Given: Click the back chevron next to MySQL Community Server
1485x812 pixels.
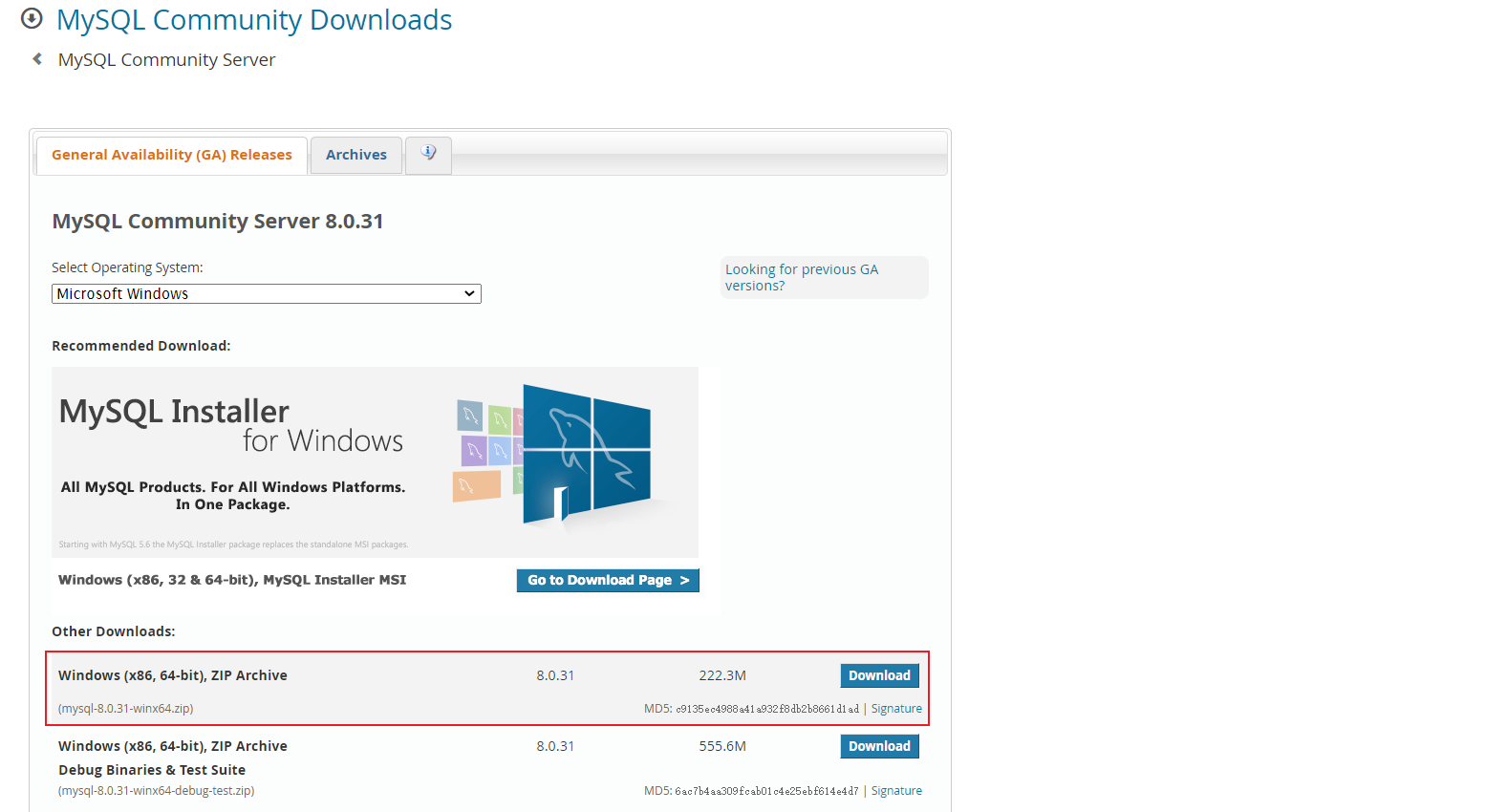Looking at the screenshot, I should point(35,58).
